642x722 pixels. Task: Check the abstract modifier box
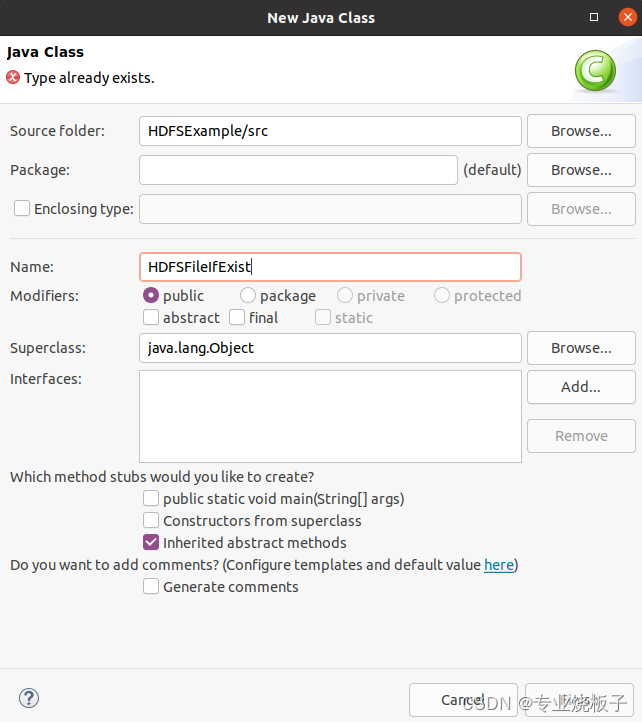151,318
